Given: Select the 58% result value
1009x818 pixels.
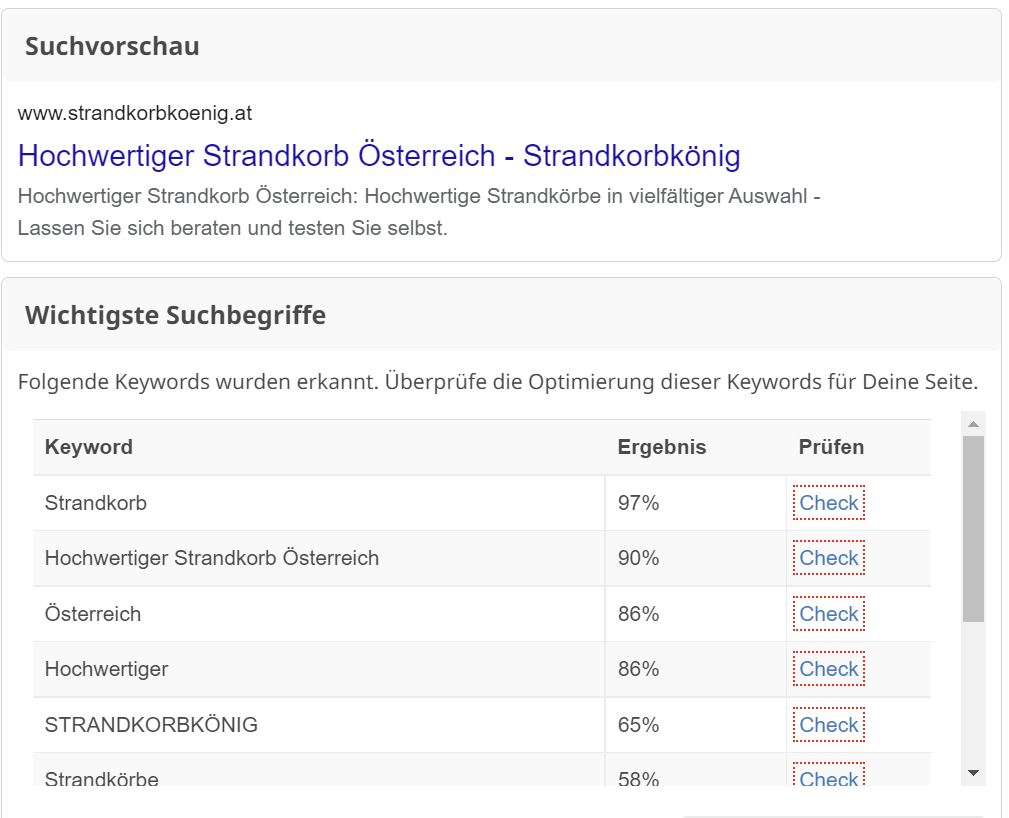Looking at the screenshot, I should click(638, 779).
